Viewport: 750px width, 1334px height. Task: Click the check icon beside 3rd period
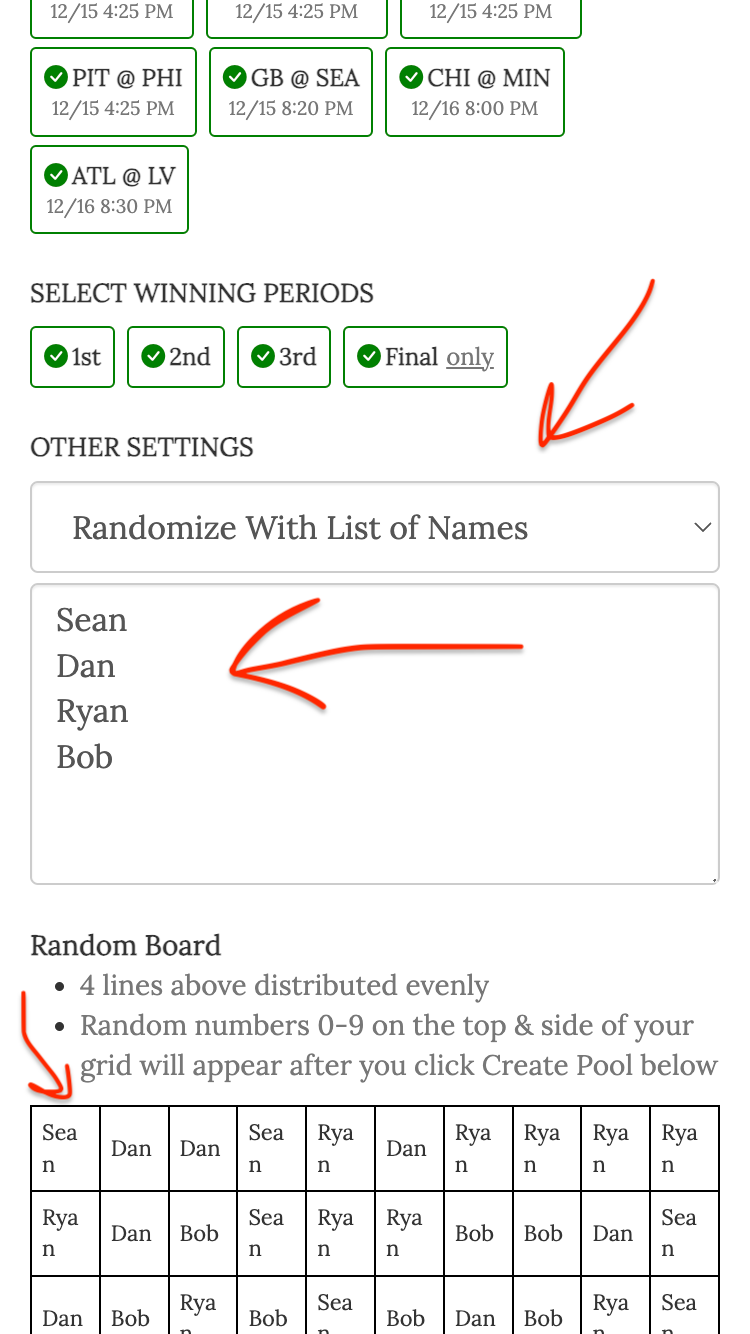pos(263,356)
